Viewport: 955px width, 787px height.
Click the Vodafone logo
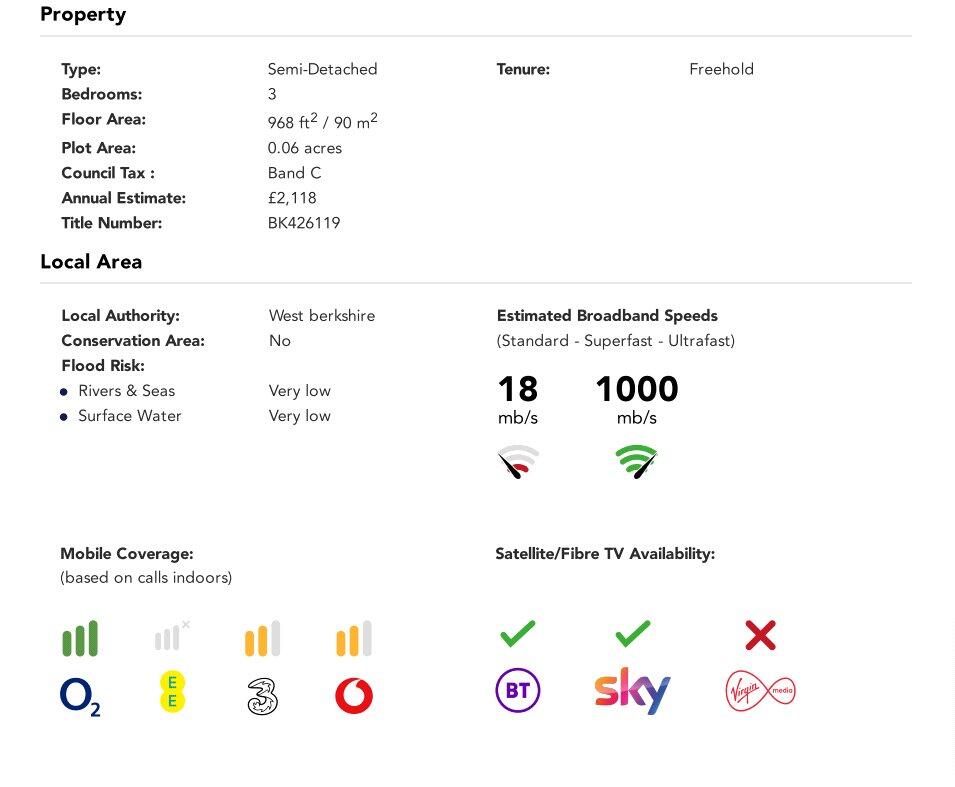354,696
